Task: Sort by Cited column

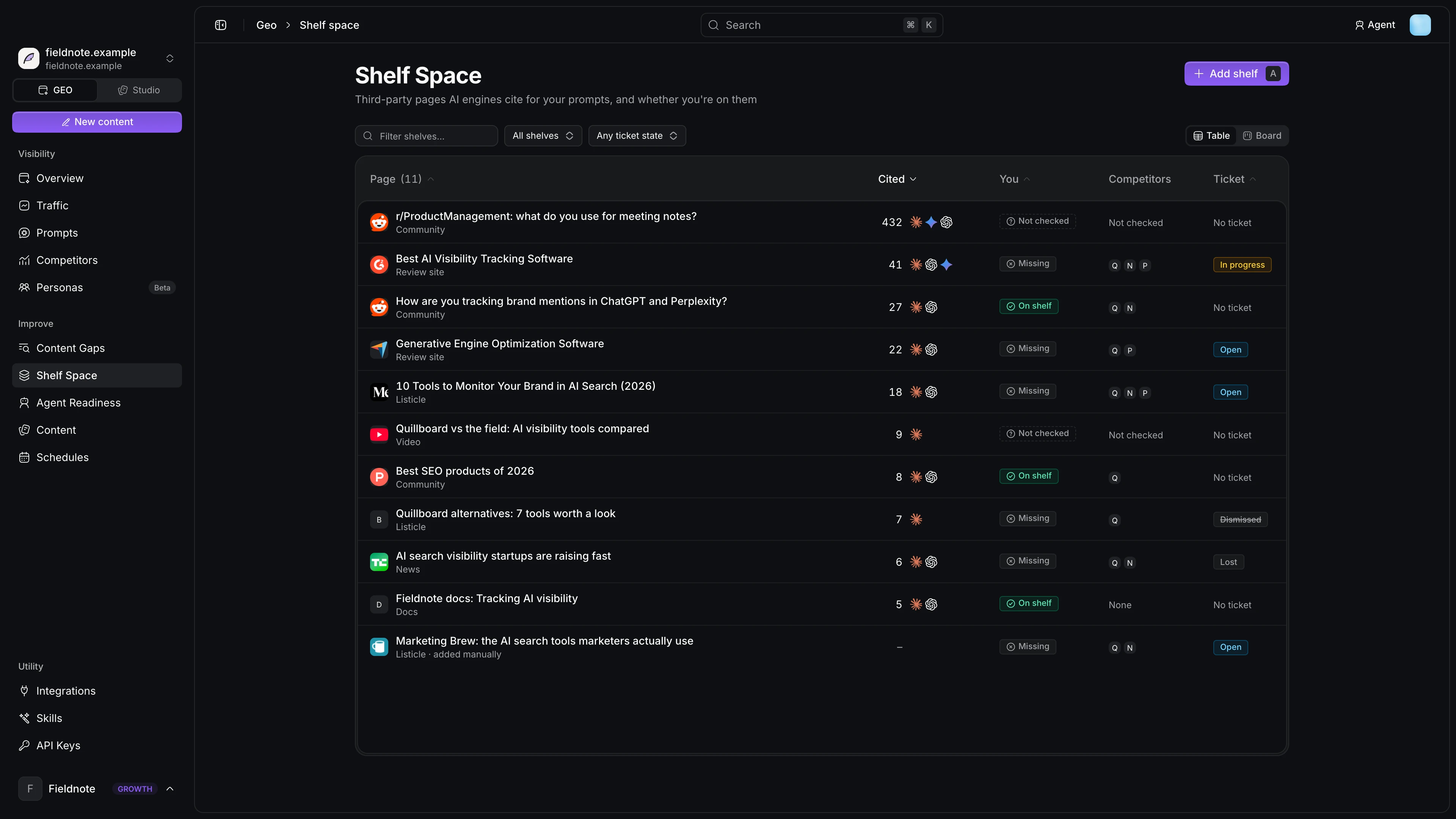Action: pos(897,179)
